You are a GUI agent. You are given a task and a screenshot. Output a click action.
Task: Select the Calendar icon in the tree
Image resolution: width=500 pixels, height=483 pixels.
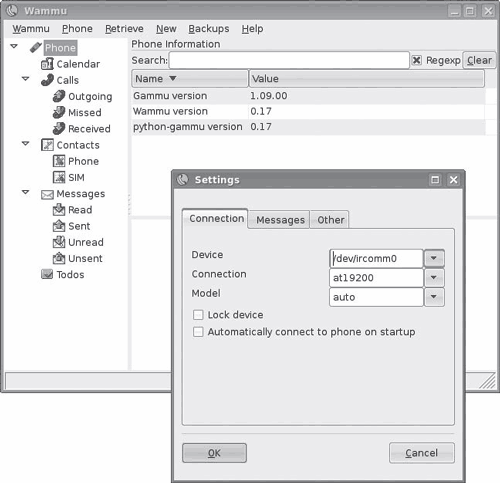47,64
